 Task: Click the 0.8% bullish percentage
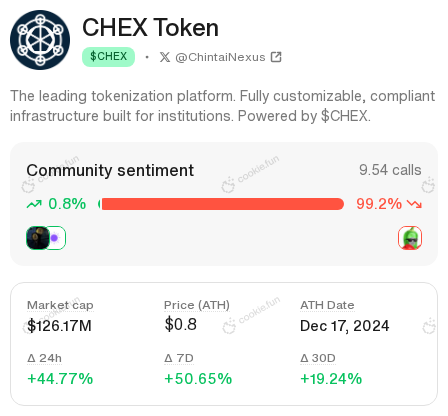pos(67,204)
